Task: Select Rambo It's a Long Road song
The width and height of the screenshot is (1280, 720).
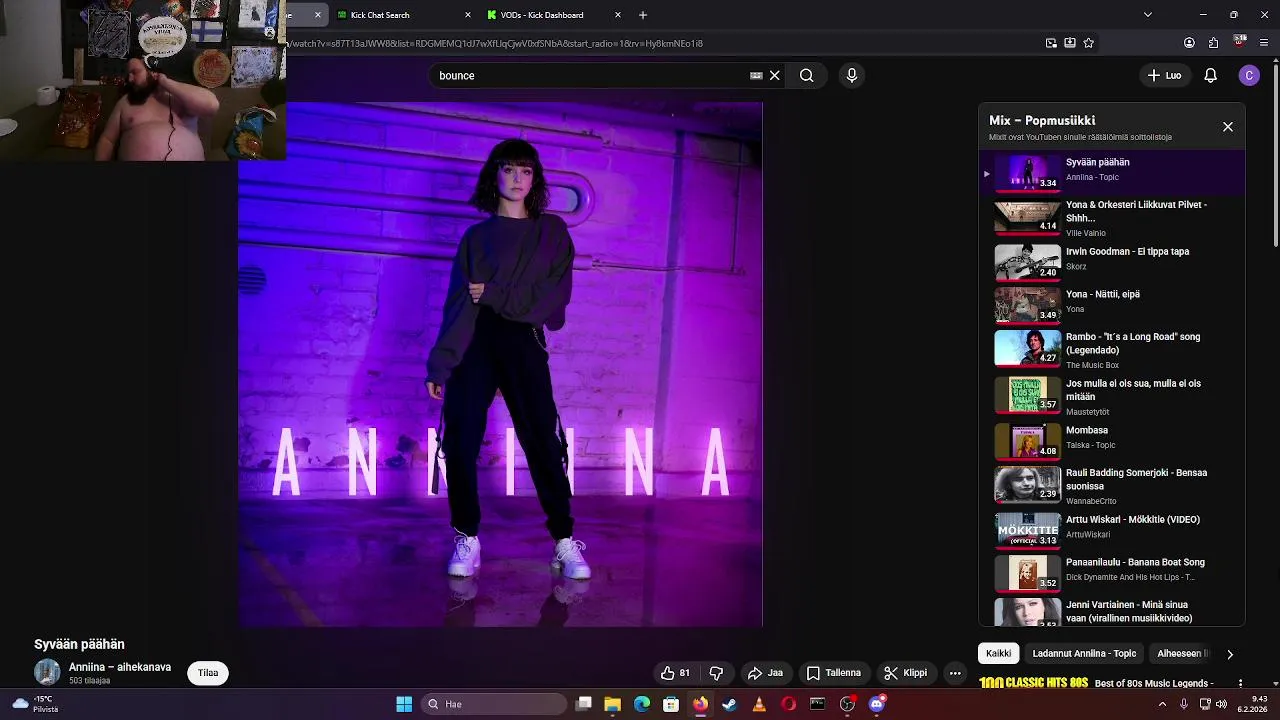Action: click(x=1112, y=348)
